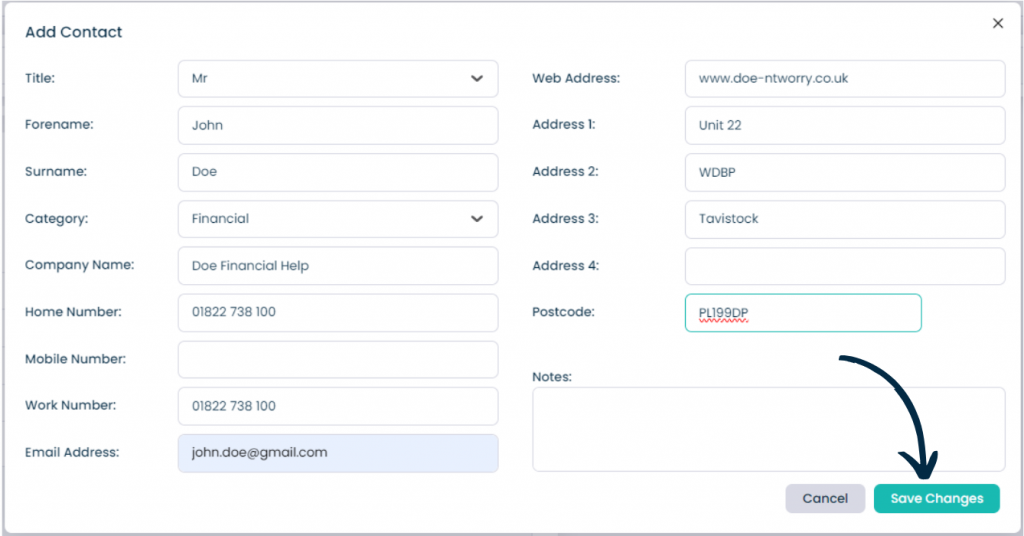Viewport: 1024px width, 536px height.
Task: Click the Postcode field with PL199DP
Action: (x=803, y=313)
